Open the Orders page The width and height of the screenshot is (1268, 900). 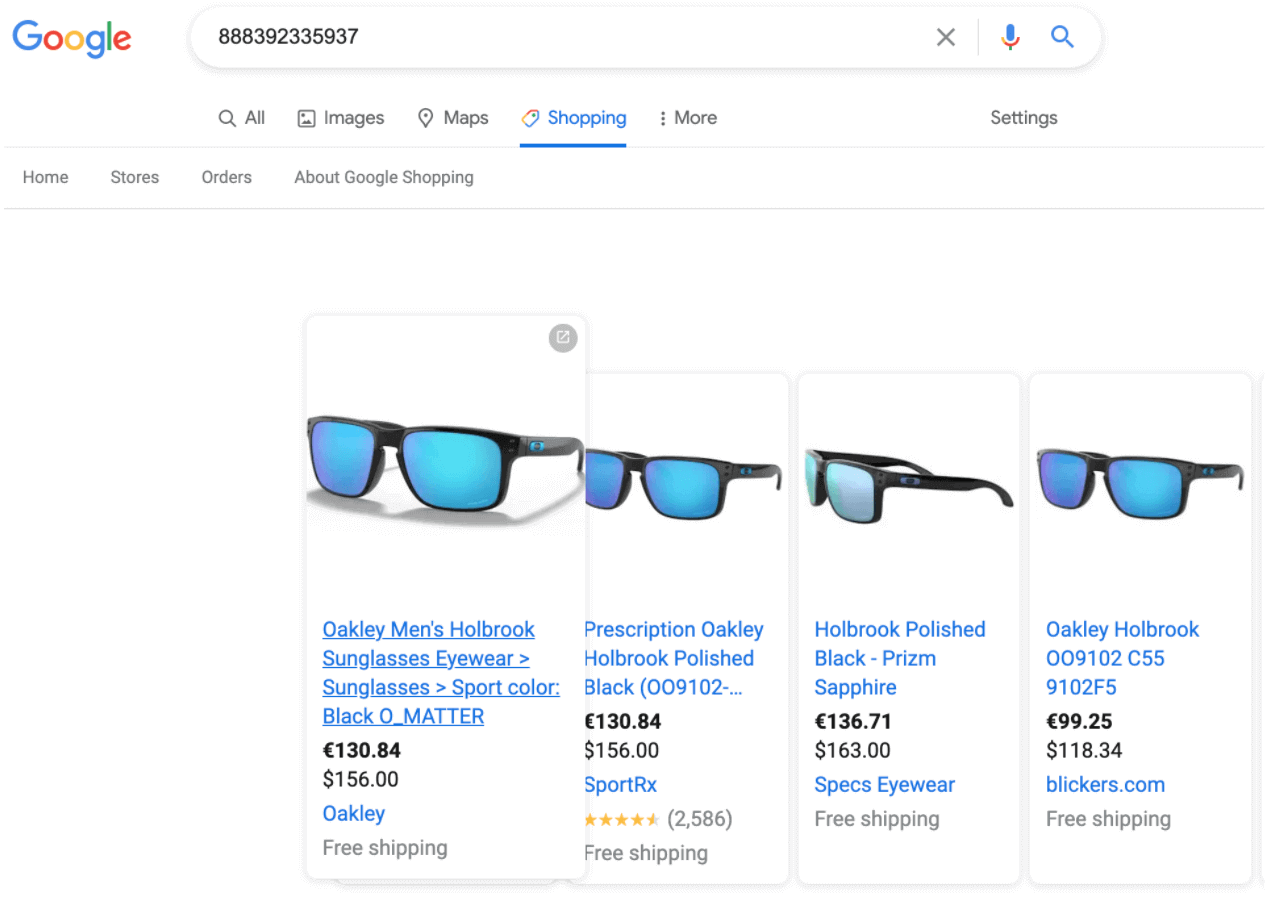[x=226, y=177]
